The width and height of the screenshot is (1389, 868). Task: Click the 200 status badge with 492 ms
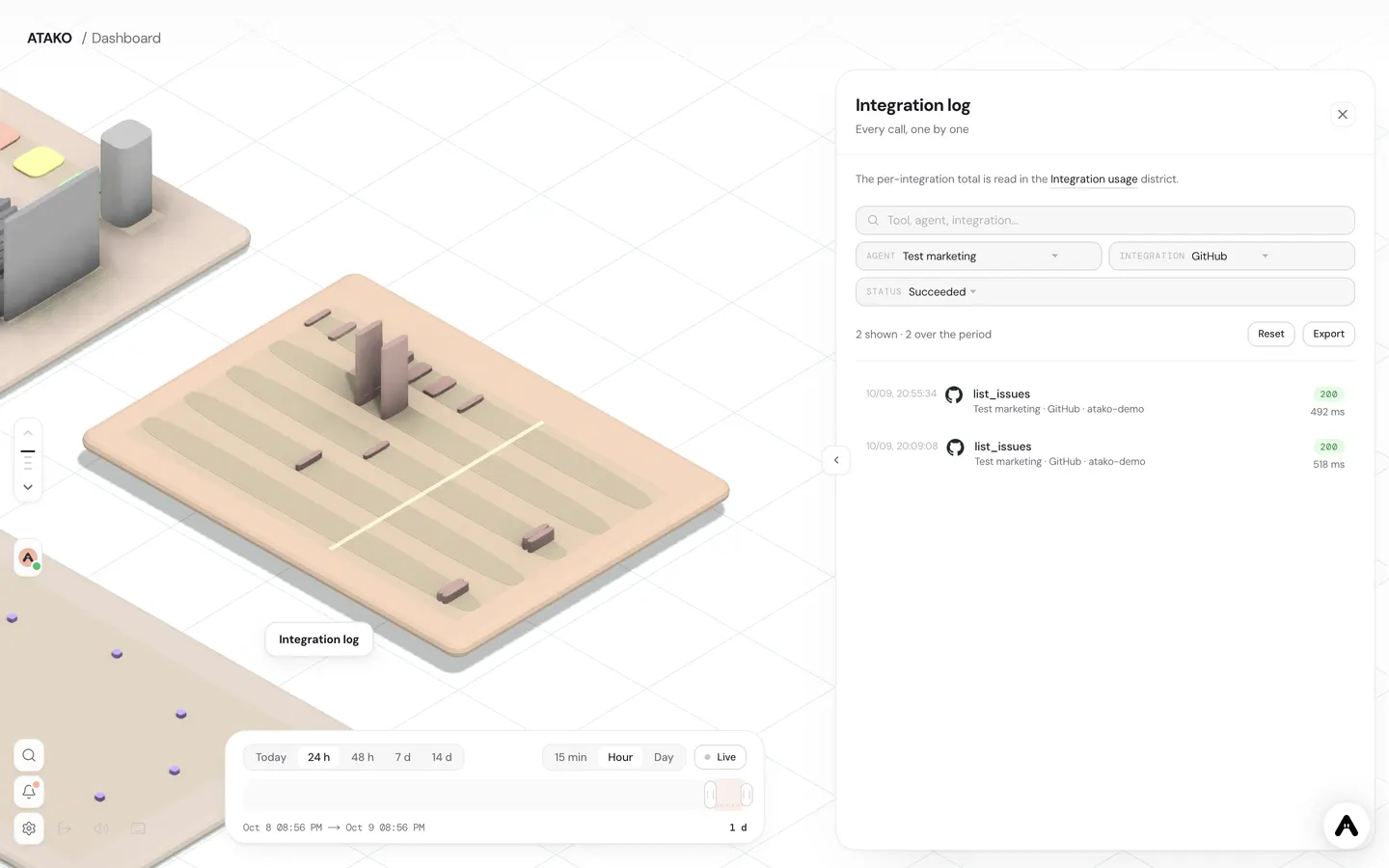pos(1328,394)
